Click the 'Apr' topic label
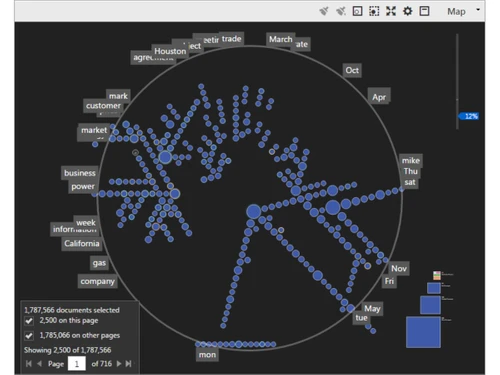 point(379,97)
